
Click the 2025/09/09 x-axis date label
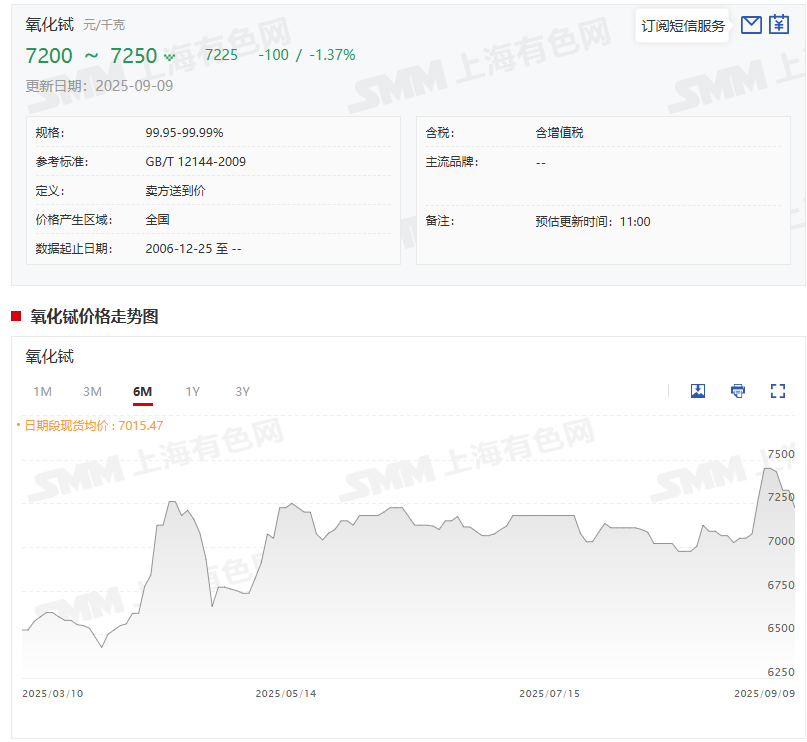764,694
